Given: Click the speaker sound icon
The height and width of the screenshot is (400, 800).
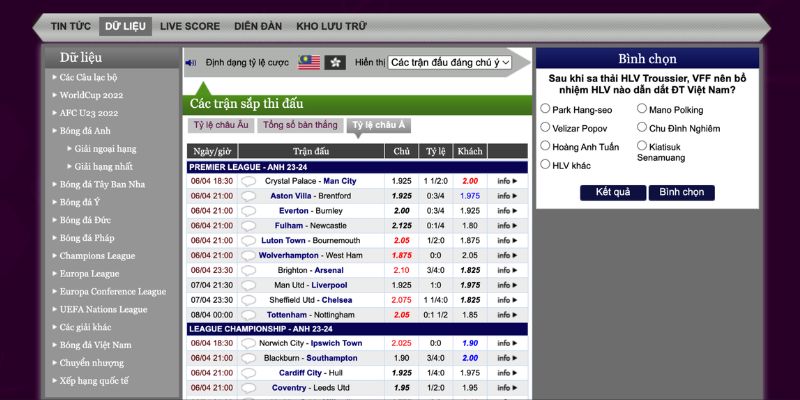Looking at the screenshot, I should pos(191,63).
